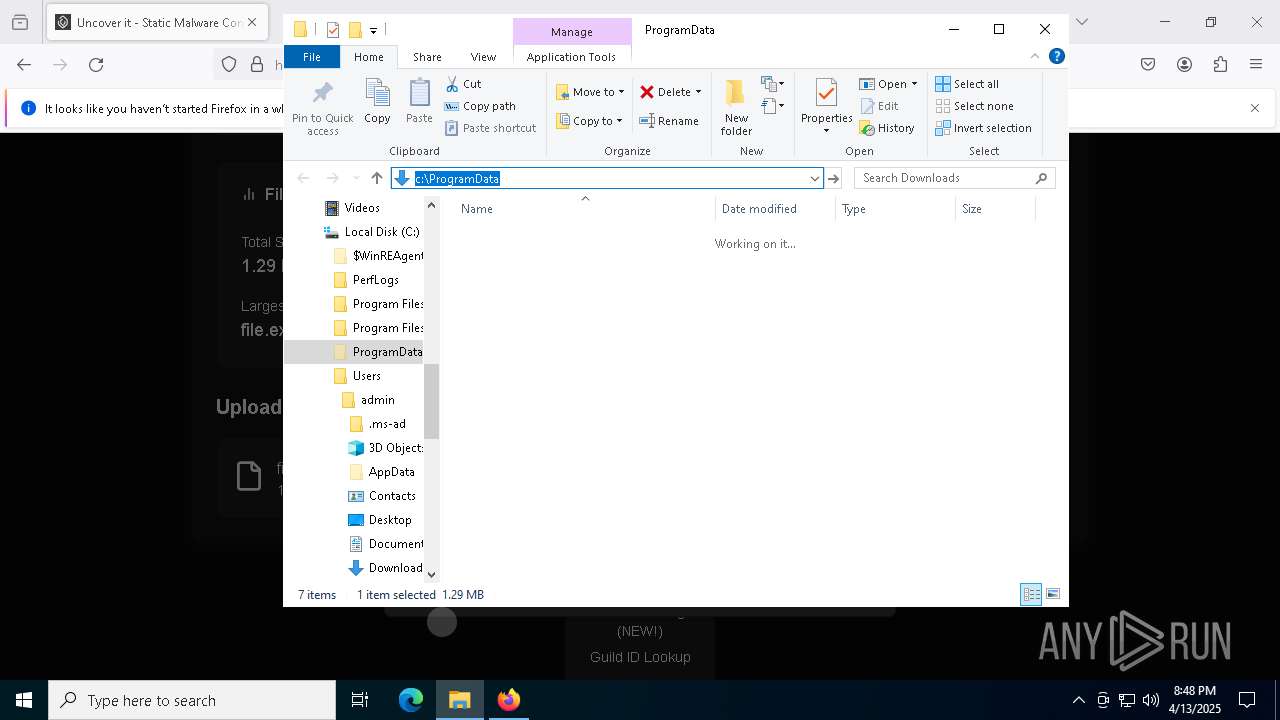Click the Paste ribbon button
1280x720 pixels.
(x=419, y=102)
